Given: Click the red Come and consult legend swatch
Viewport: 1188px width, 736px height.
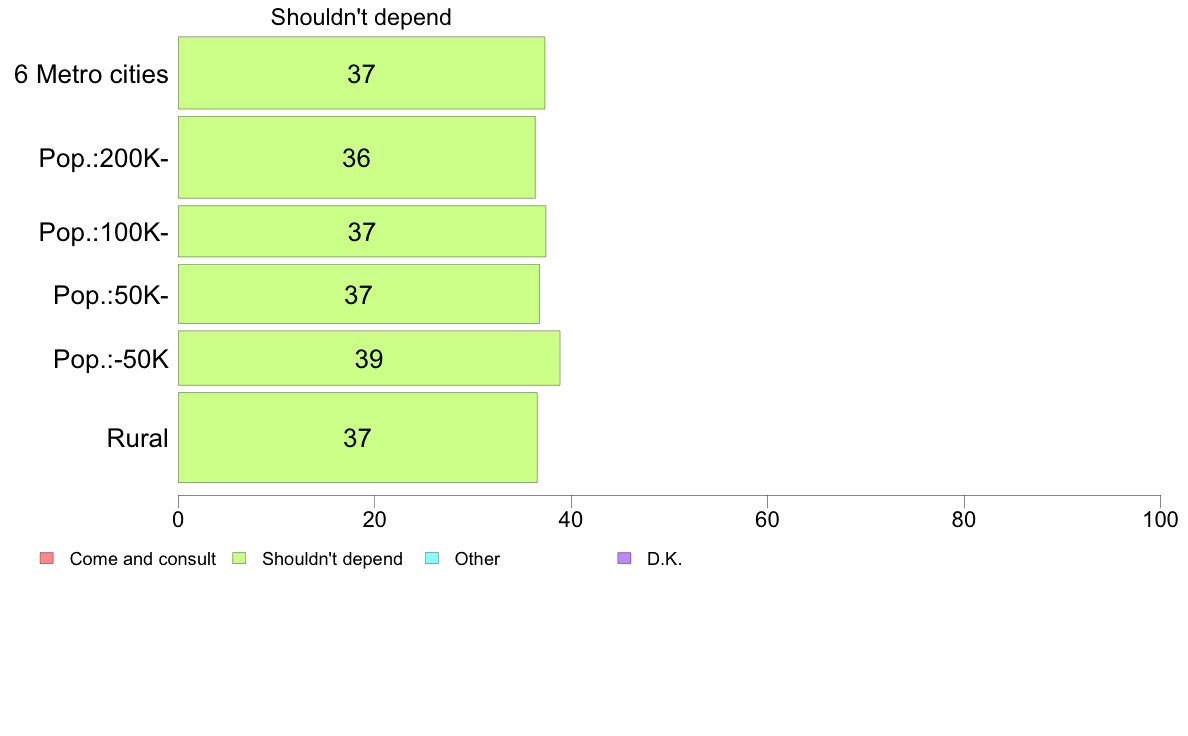Looking at the screenshot, I should tap(47, 559).
